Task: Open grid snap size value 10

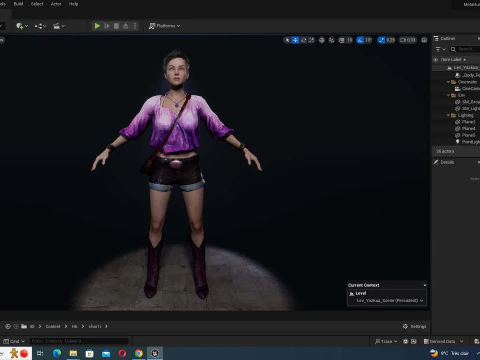Action: click(349, 40)
